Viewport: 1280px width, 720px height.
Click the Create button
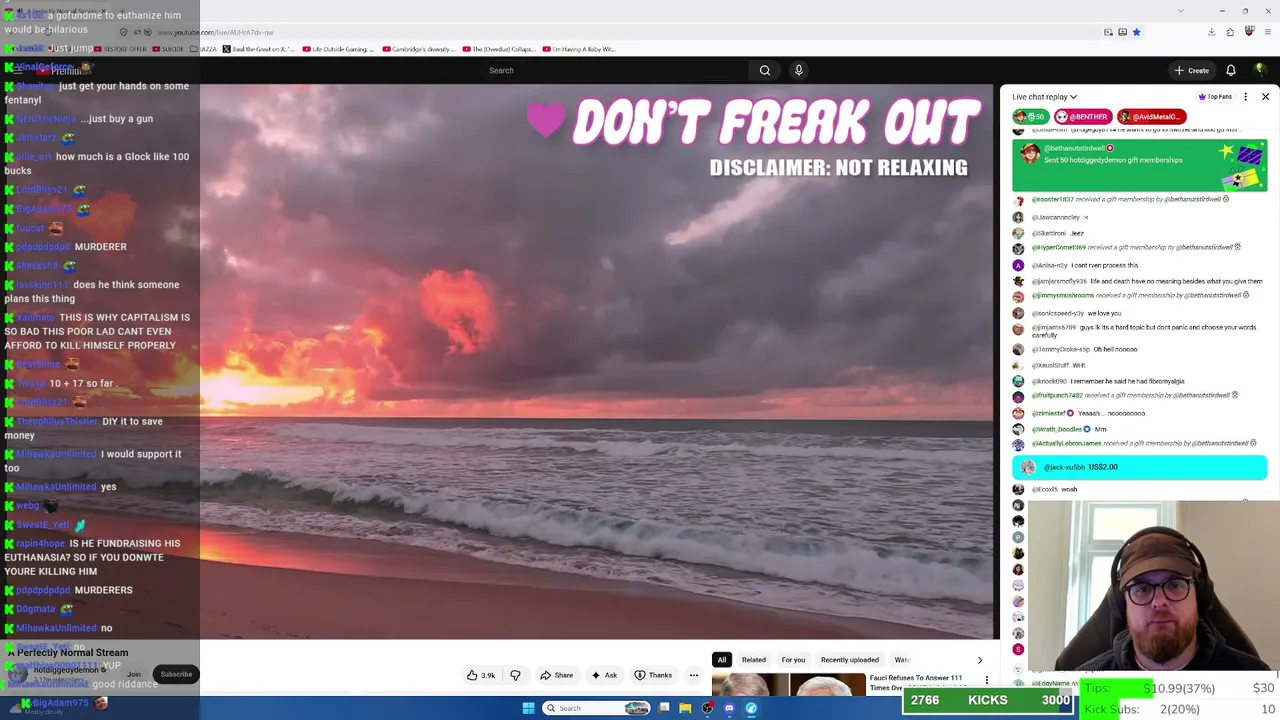pos(1192,70)
